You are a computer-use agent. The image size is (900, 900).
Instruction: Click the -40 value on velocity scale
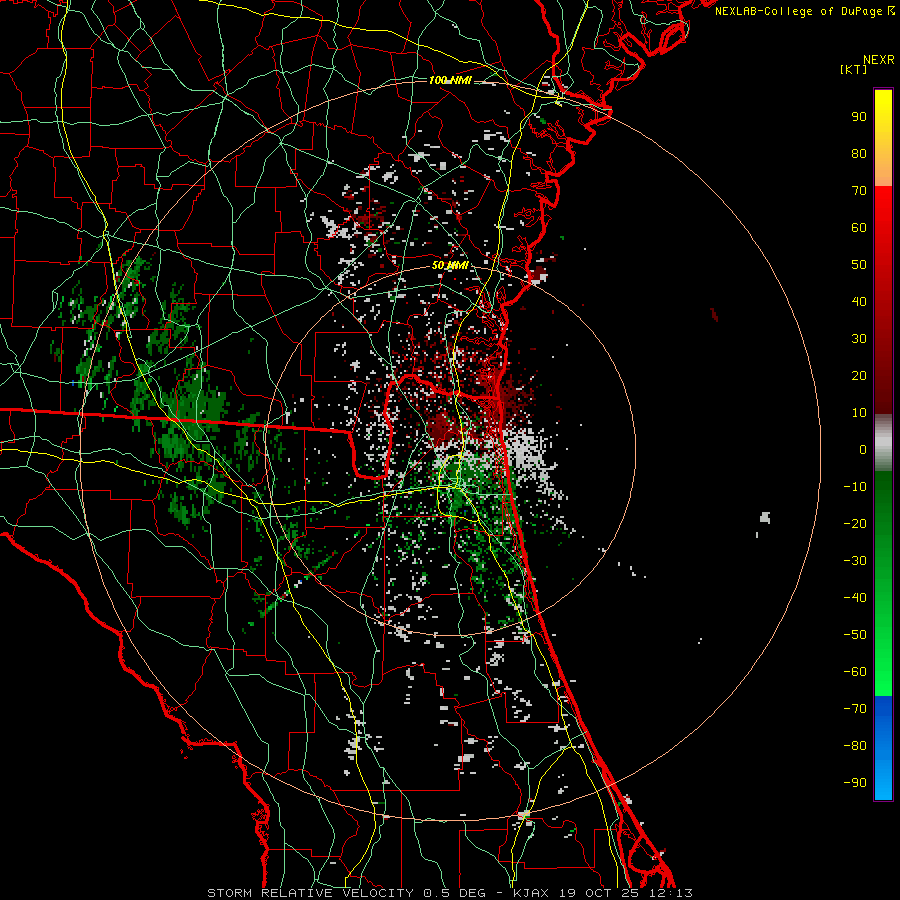[x=855, y=598]
